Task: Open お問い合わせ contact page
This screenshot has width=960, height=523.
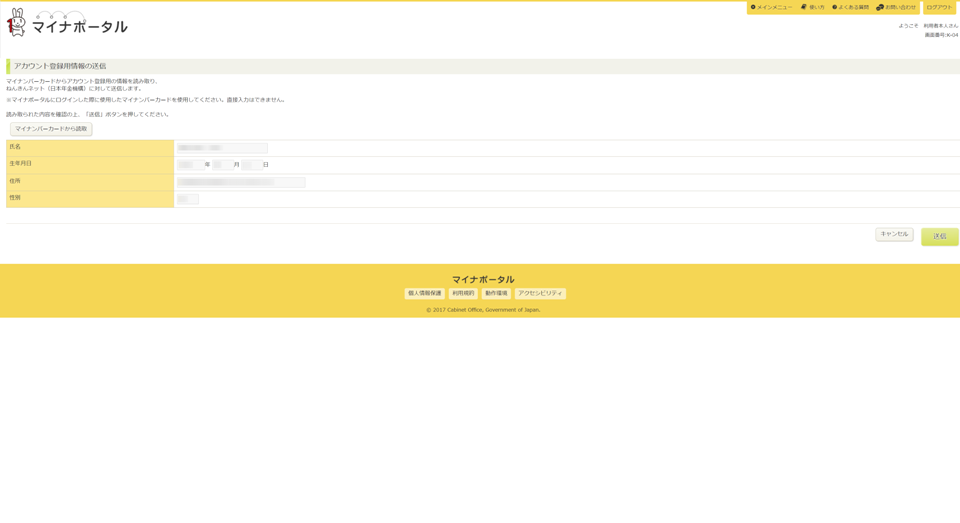Action: (x=896, y=7)
